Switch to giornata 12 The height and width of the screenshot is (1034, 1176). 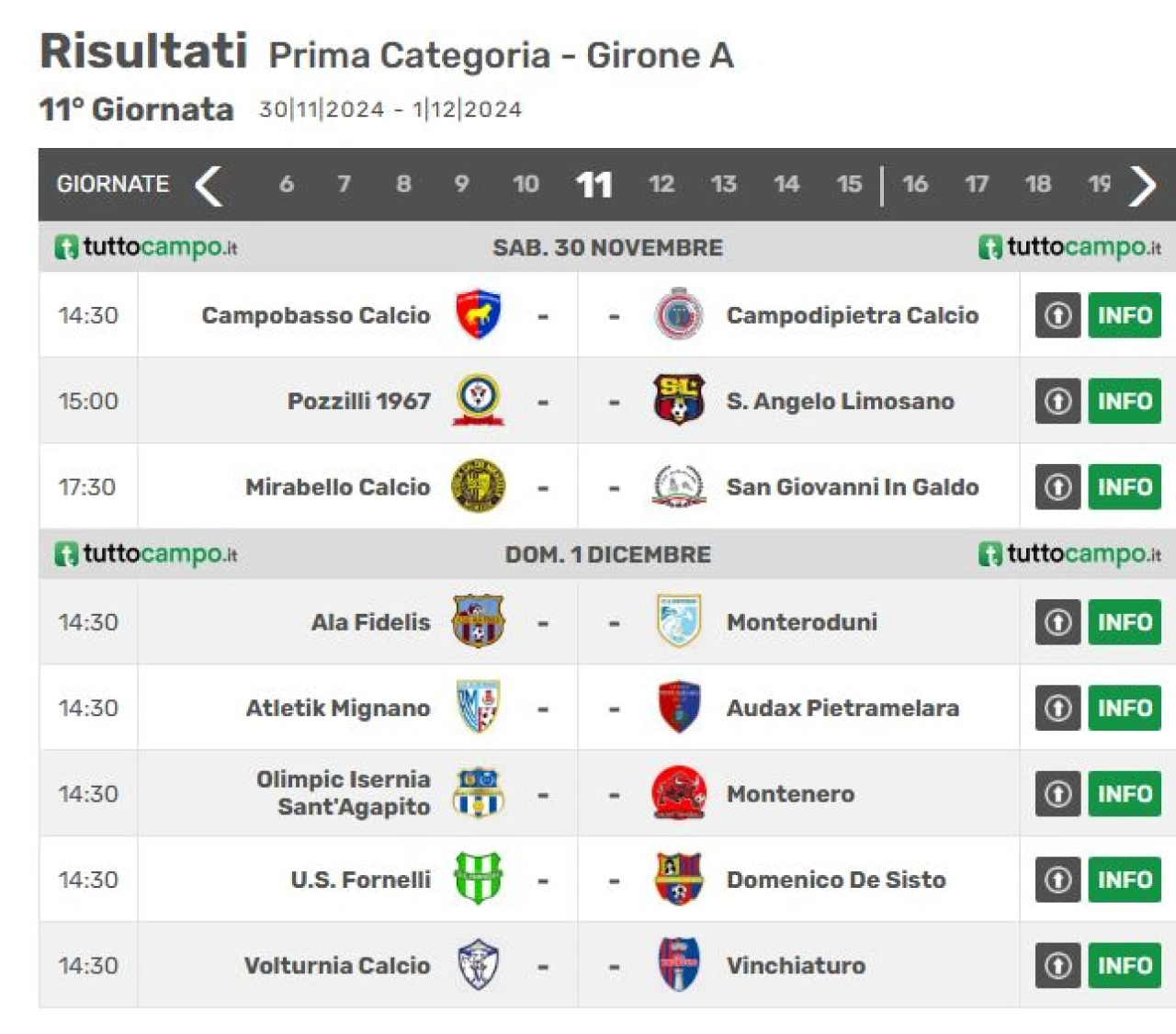[661, 184]
